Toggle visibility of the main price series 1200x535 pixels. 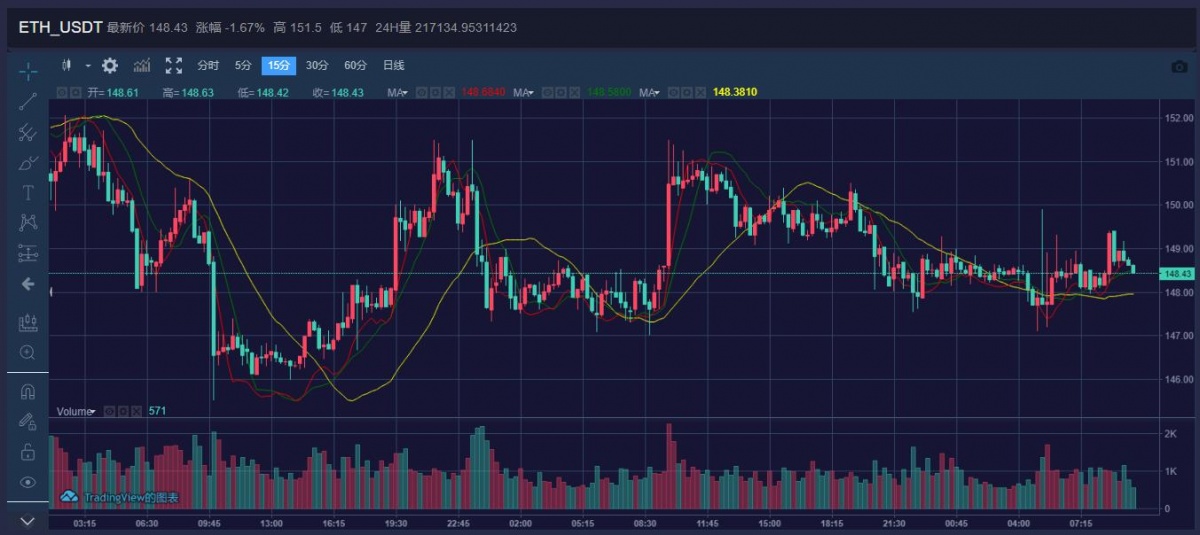pos(61,92)
